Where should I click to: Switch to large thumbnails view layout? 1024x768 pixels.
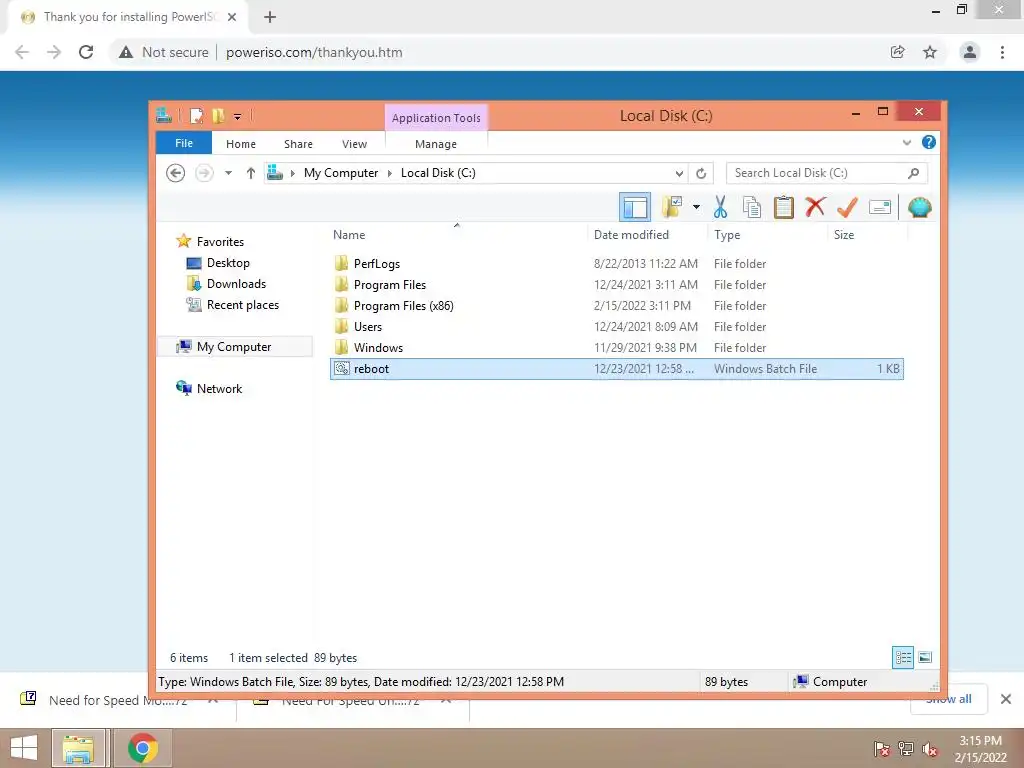925,658
